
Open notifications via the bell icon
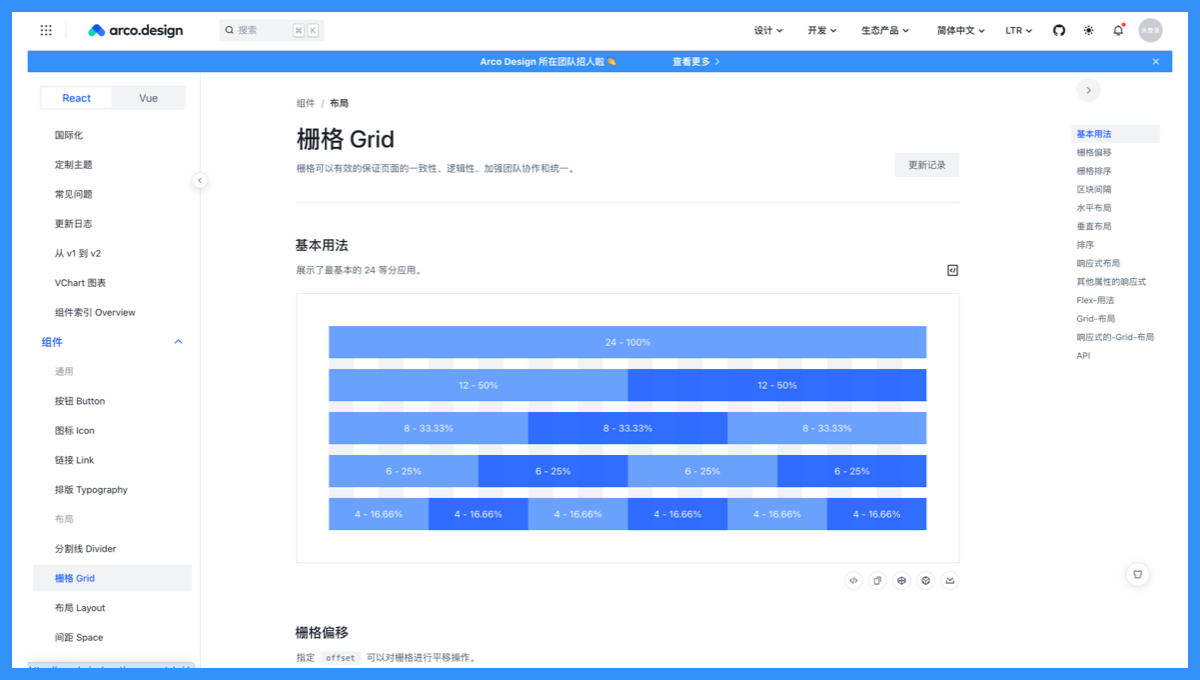coord(1117,30)
